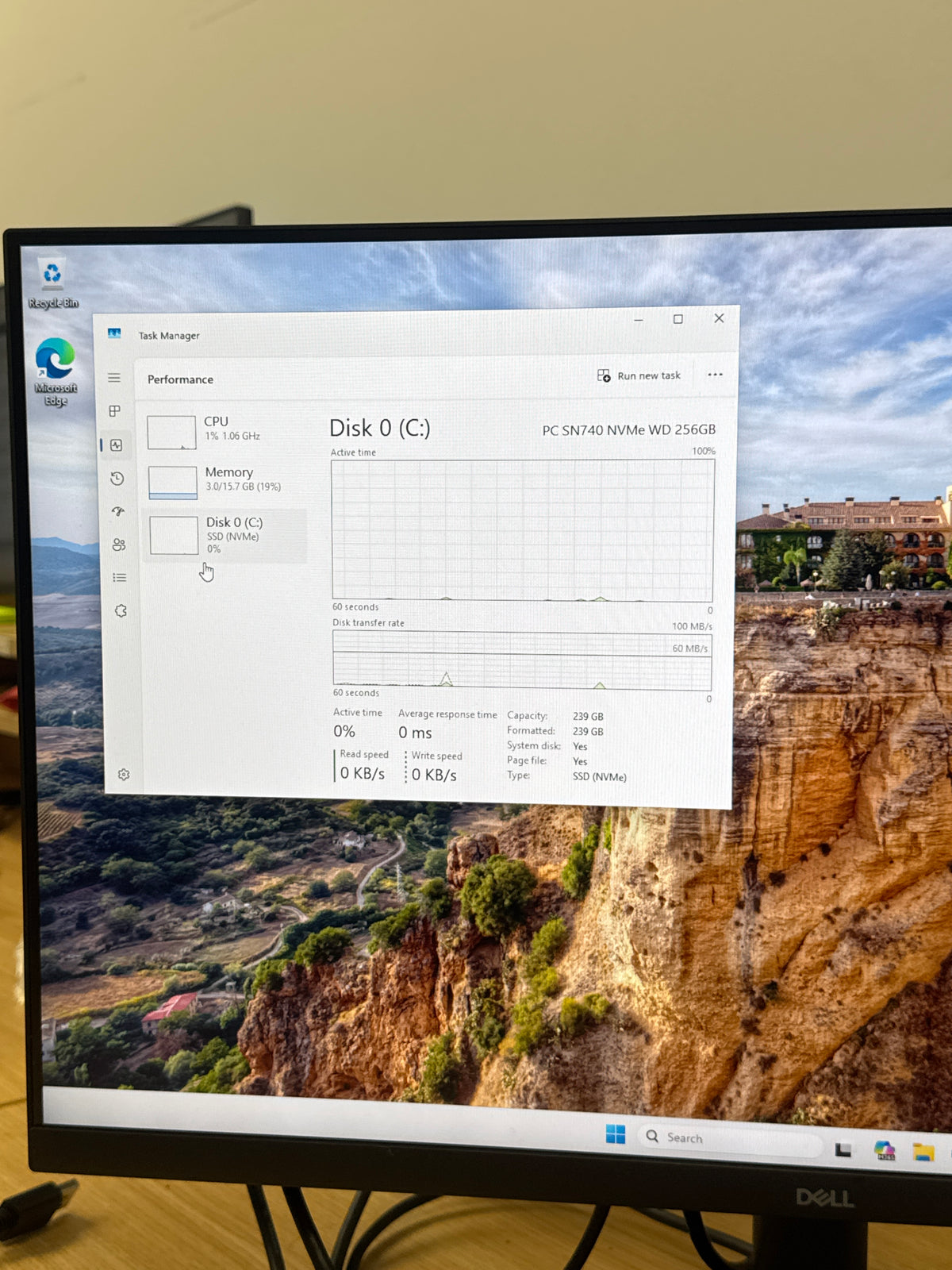Screen dimensions: 952x1270
Task: Select the Recycle Bin desktop icon
Action: tap(53, 283)
